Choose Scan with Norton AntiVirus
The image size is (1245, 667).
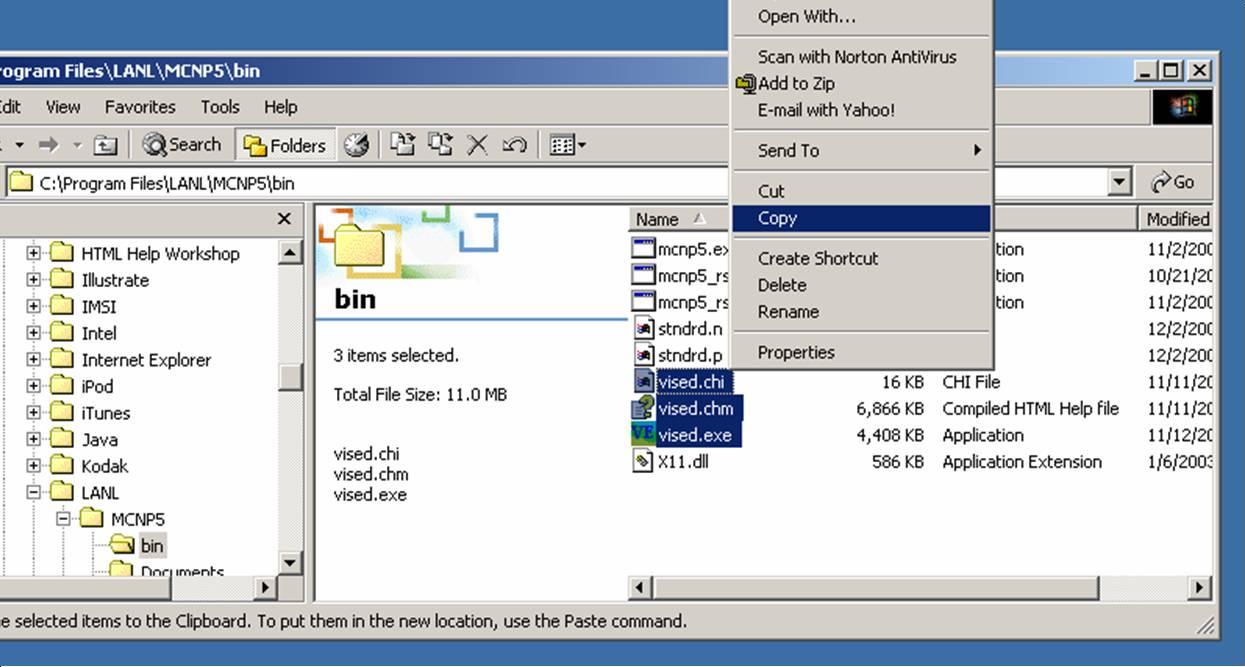(x=861, y=57)
